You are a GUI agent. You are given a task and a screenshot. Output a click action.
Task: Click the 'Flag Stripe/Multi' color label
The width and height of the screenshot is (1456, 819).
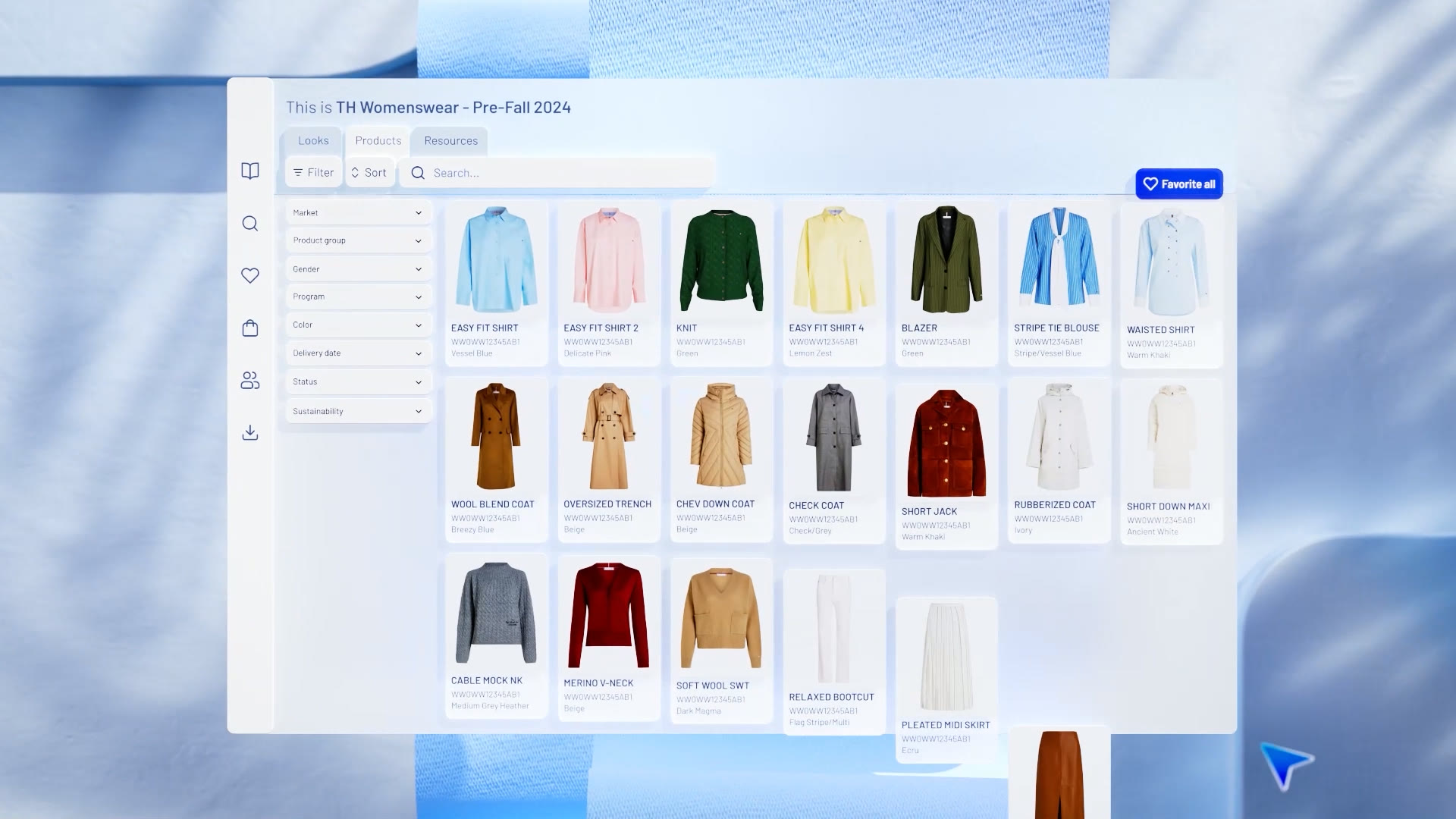pos(819,723)
